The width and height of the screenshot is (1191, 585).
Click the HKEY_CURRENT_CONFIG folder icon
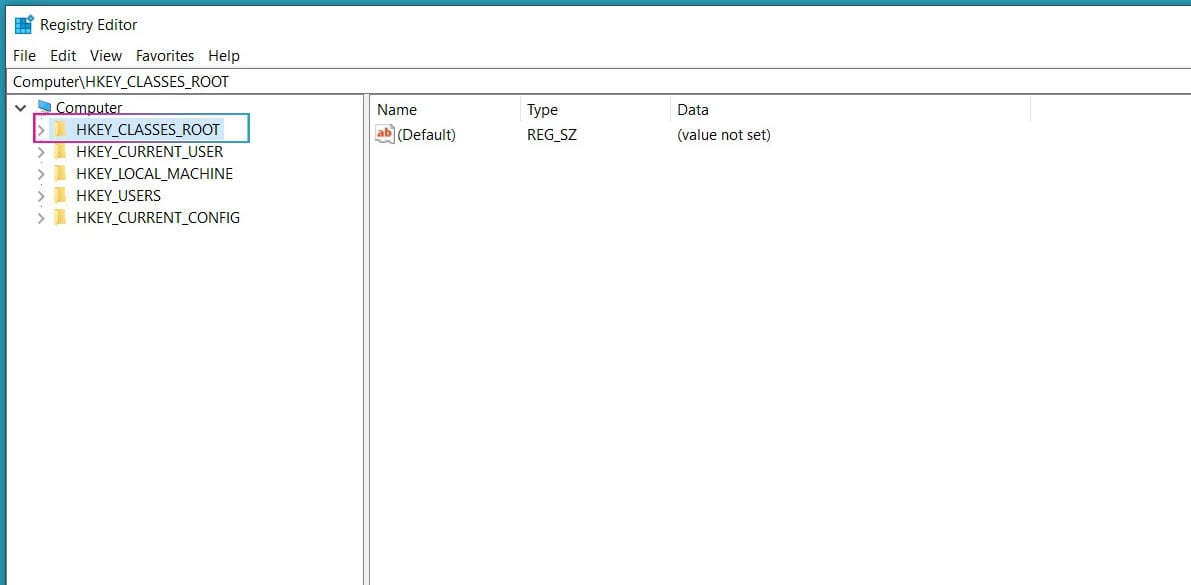click(60, 218)
